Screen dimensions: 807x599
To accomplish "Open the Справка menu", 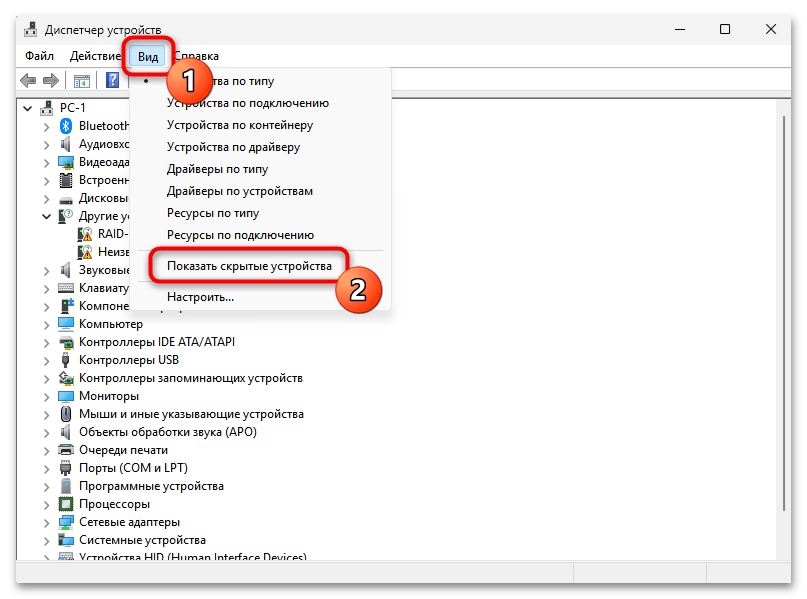I will (197, 56).
